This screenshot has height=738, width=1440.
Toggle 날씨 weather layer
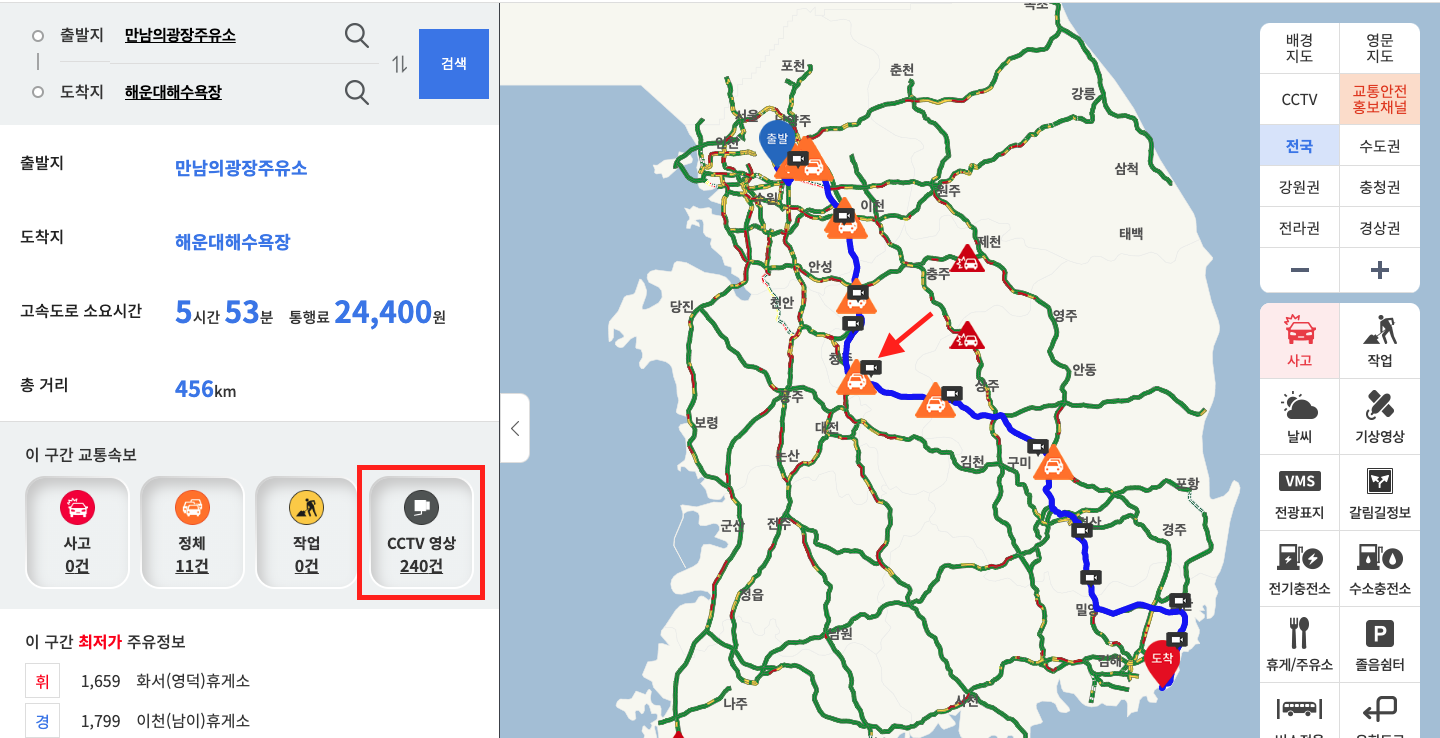point(1299,417)
